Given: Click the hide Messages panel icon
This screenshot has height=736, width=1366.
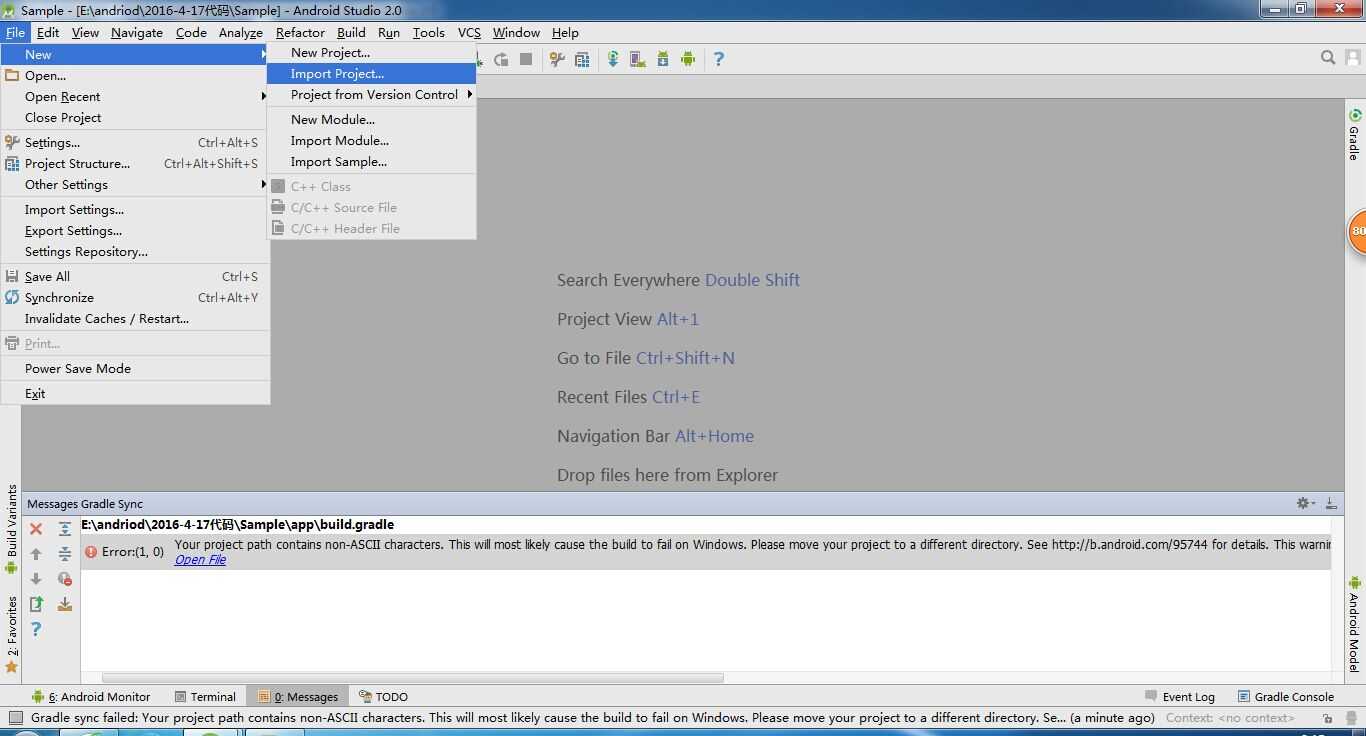Looking at the screenshot, I should [1331, 503].
